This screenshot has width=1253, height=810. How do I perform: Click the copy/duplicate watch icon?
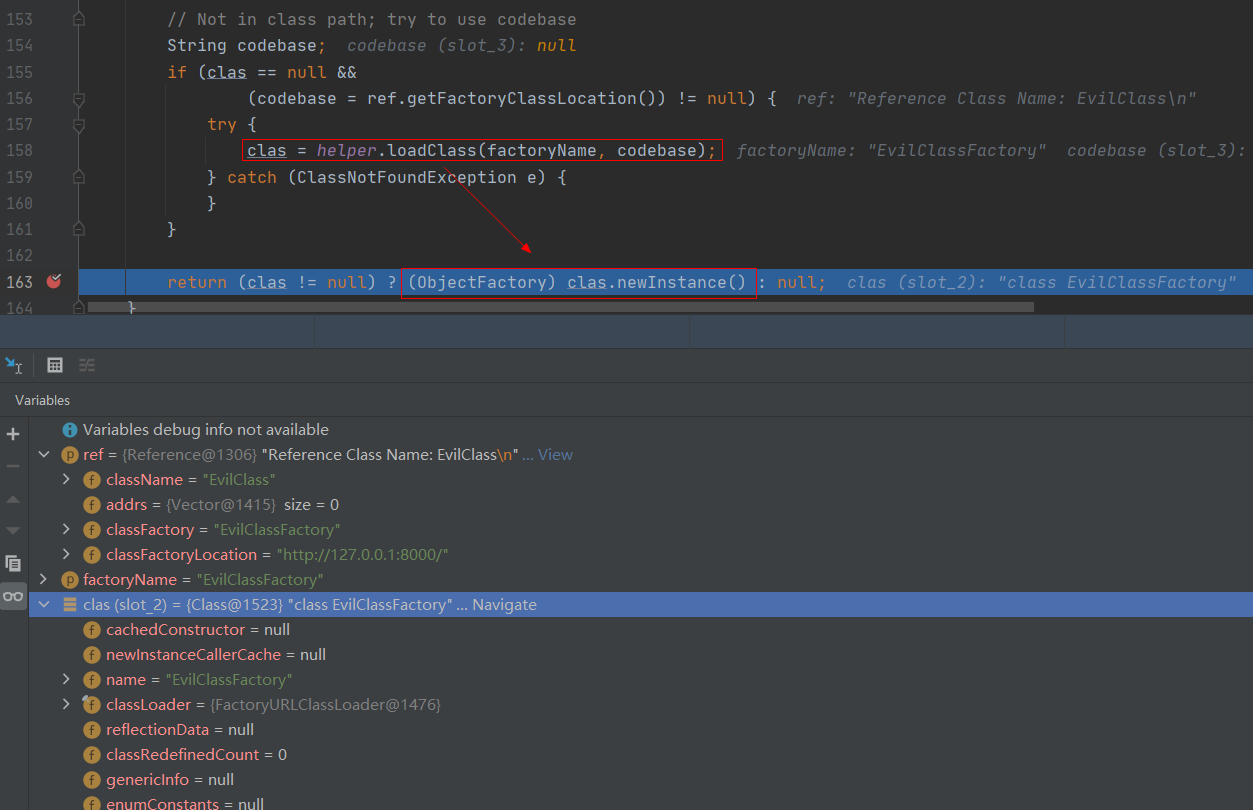[13, 563]
